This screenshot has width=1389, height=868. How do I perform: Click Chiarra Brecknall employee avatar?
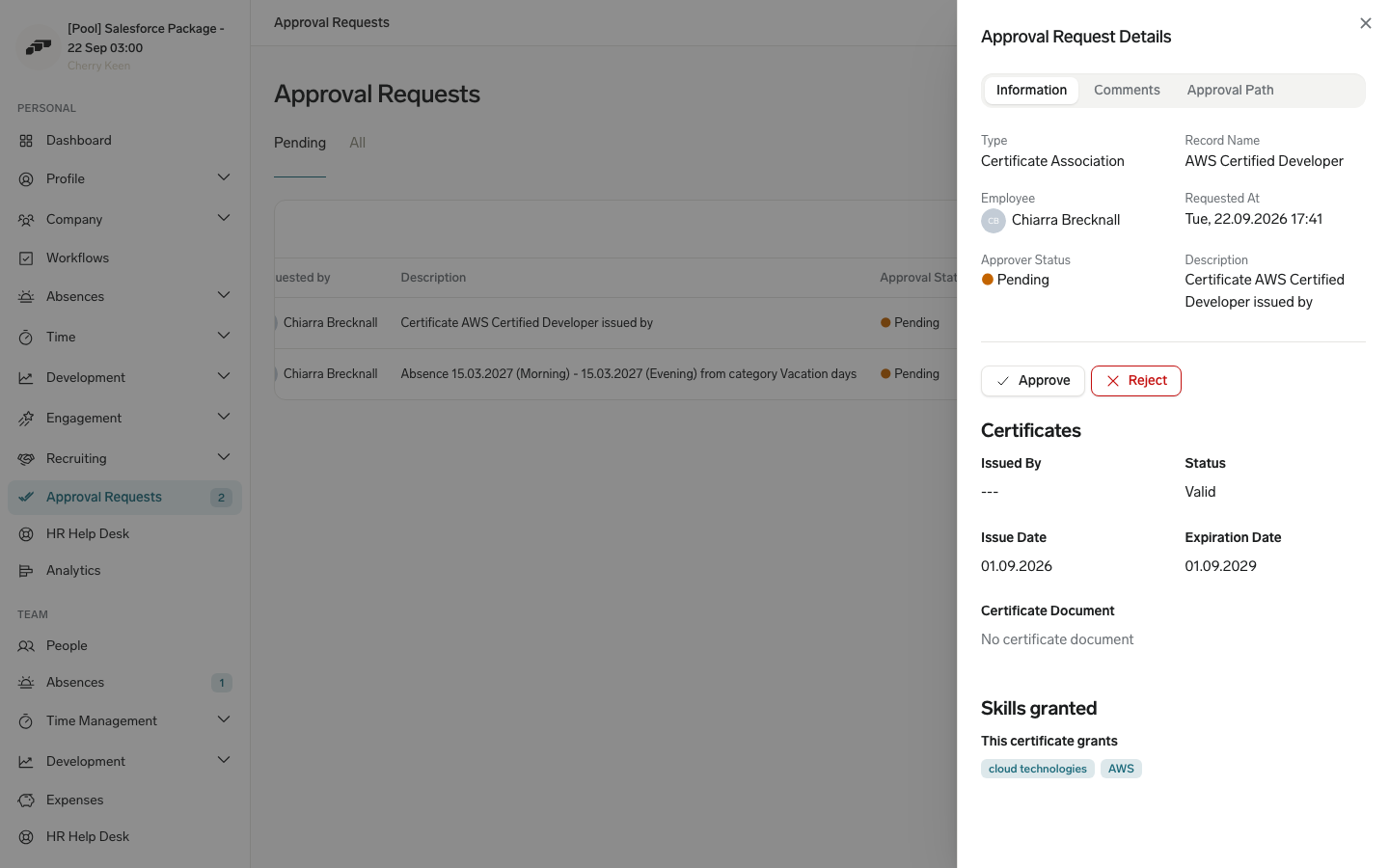click(994, 221)
